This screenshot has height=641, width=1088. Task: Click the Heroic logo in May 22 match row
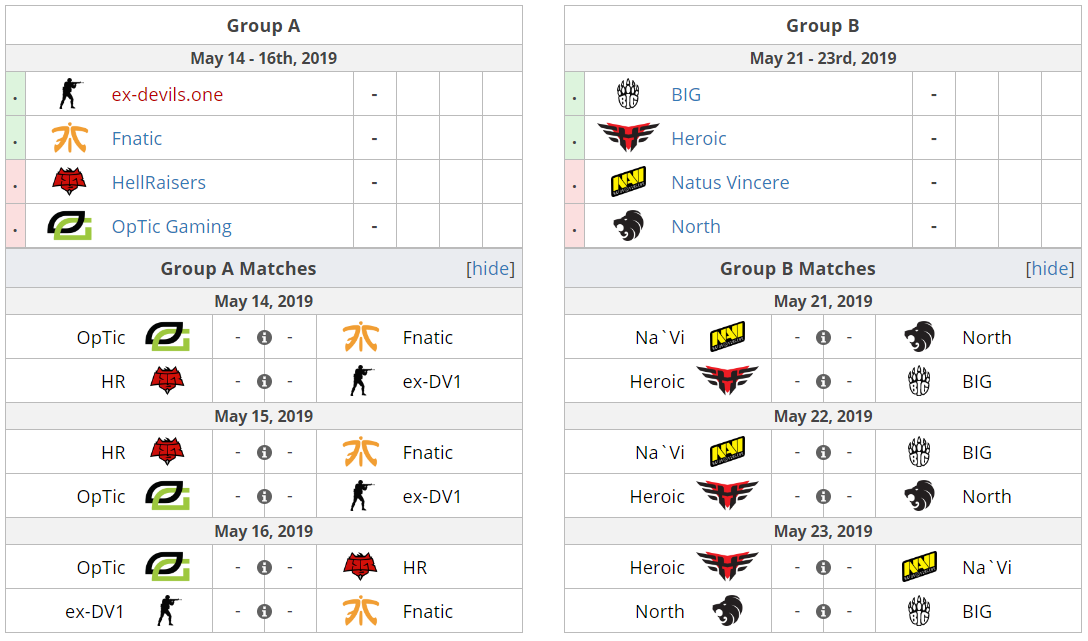[x=727, y=495]
